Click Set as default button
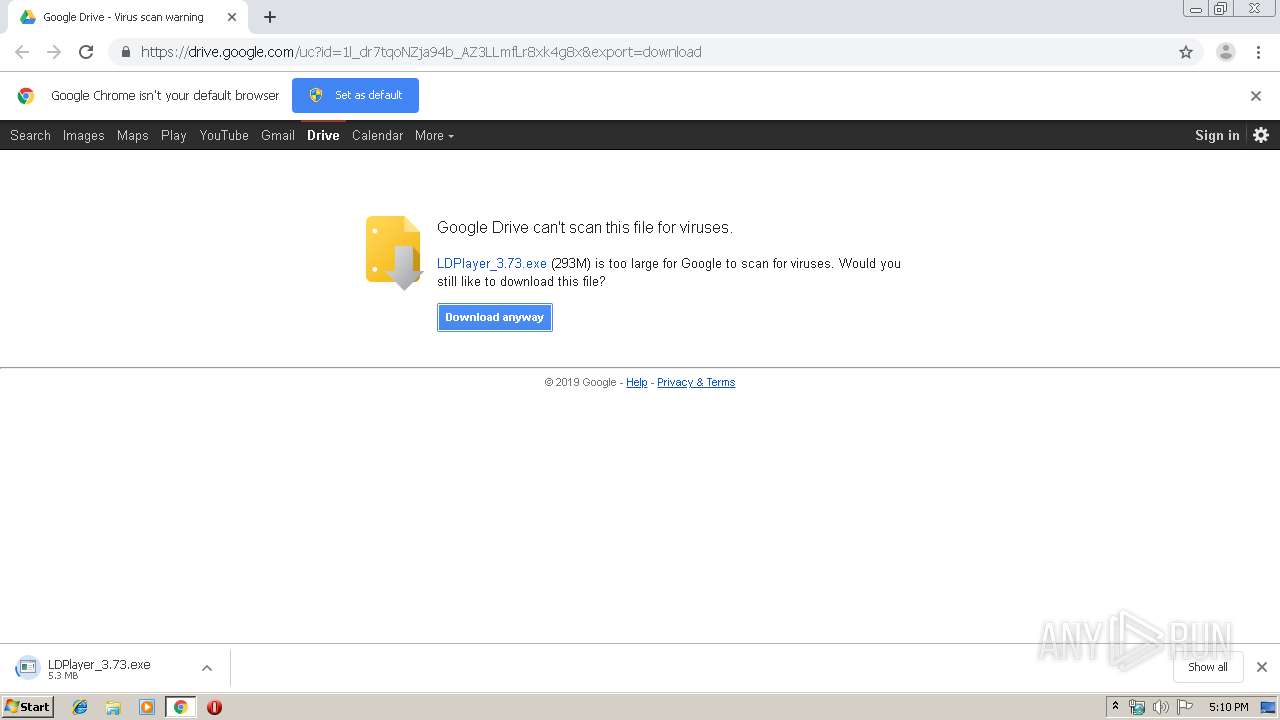Viewport: 1280px width, 720px height. pyautogui.click(x=355, y=95)
